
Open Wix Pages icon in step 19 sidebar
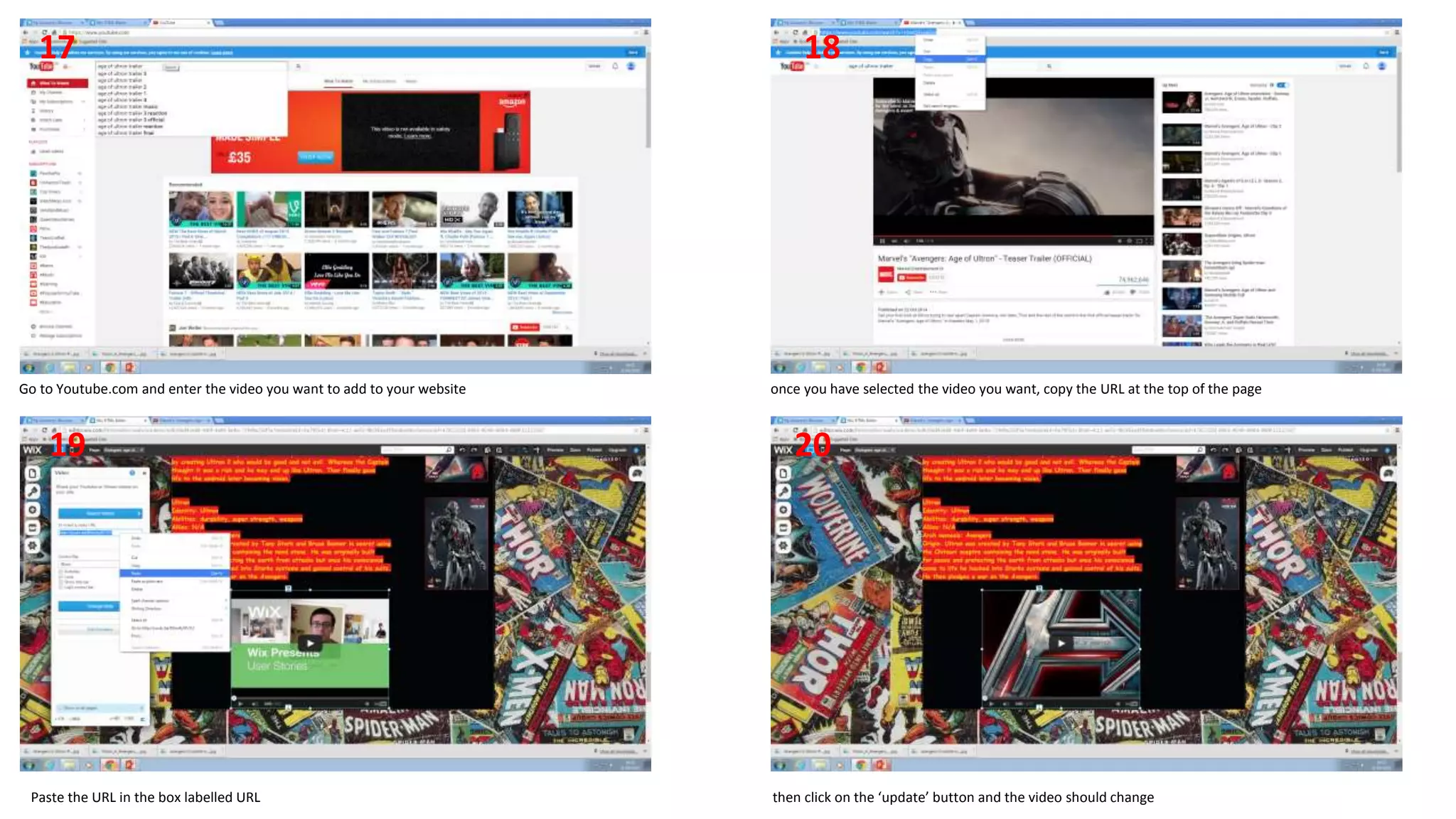32,473
